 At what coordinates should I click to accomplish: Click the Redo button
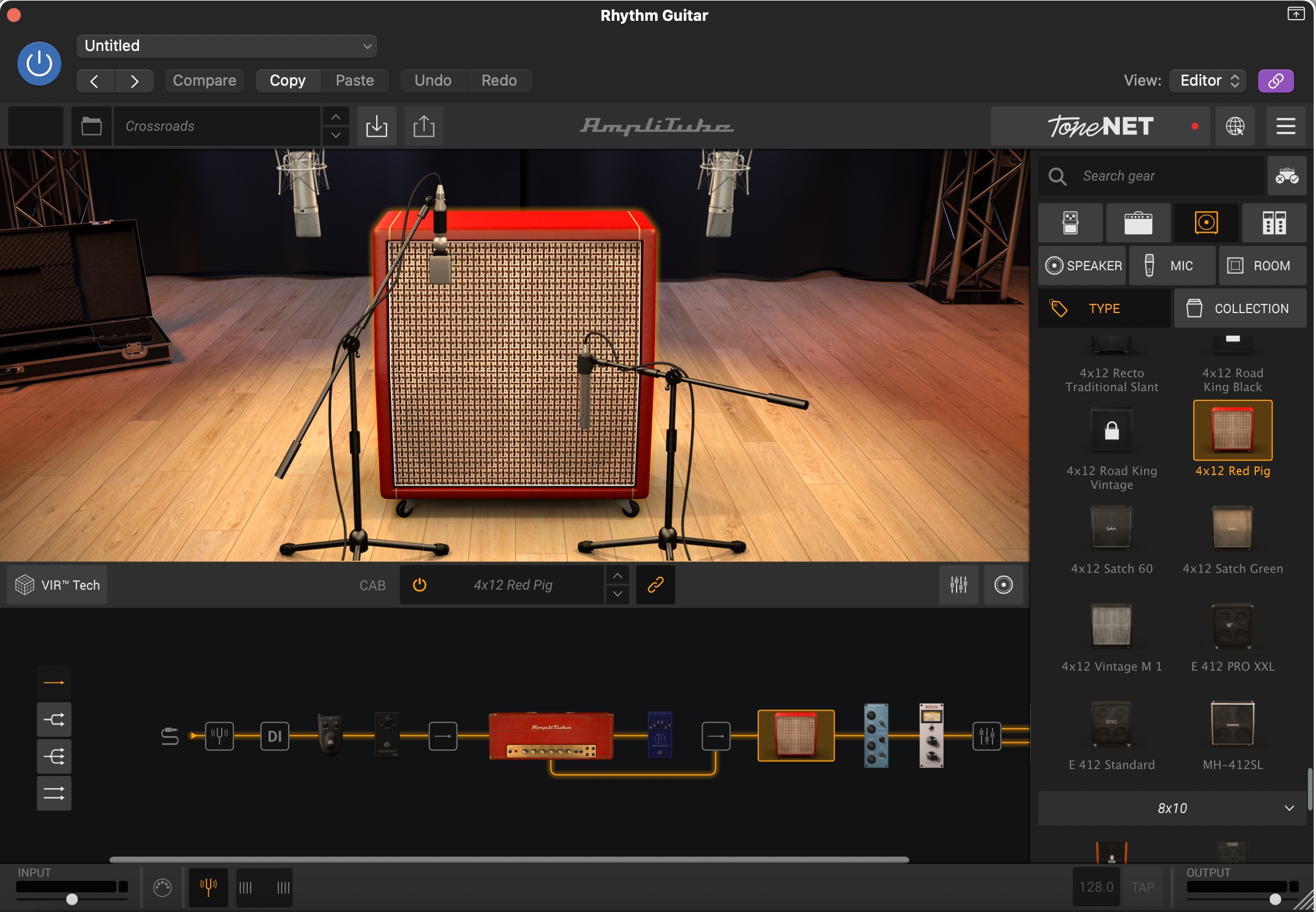tap(499, 80)
